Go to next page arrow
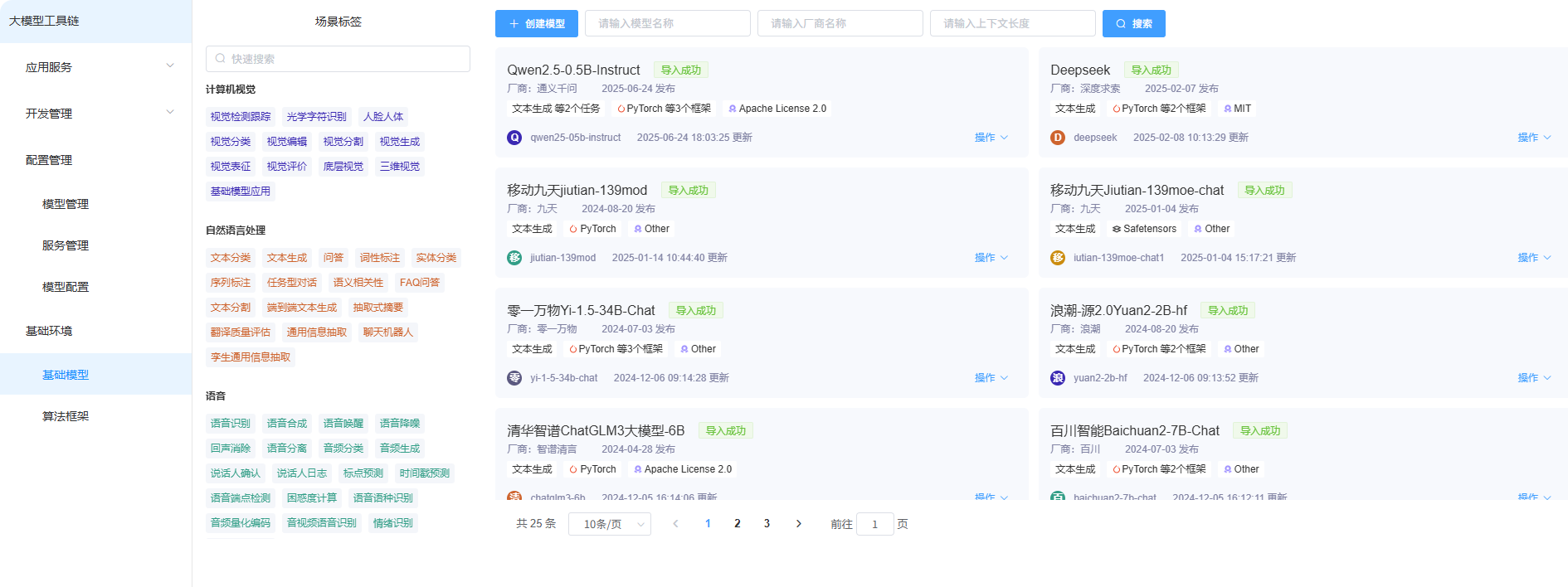 798,524
